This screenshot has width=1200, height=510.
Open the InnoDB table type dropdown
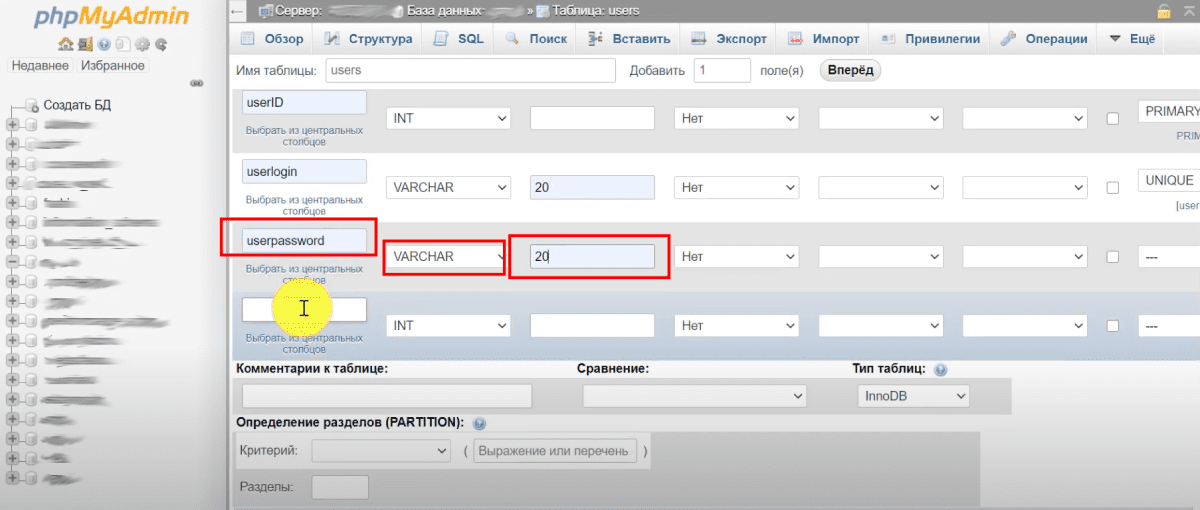click(914, 396)
